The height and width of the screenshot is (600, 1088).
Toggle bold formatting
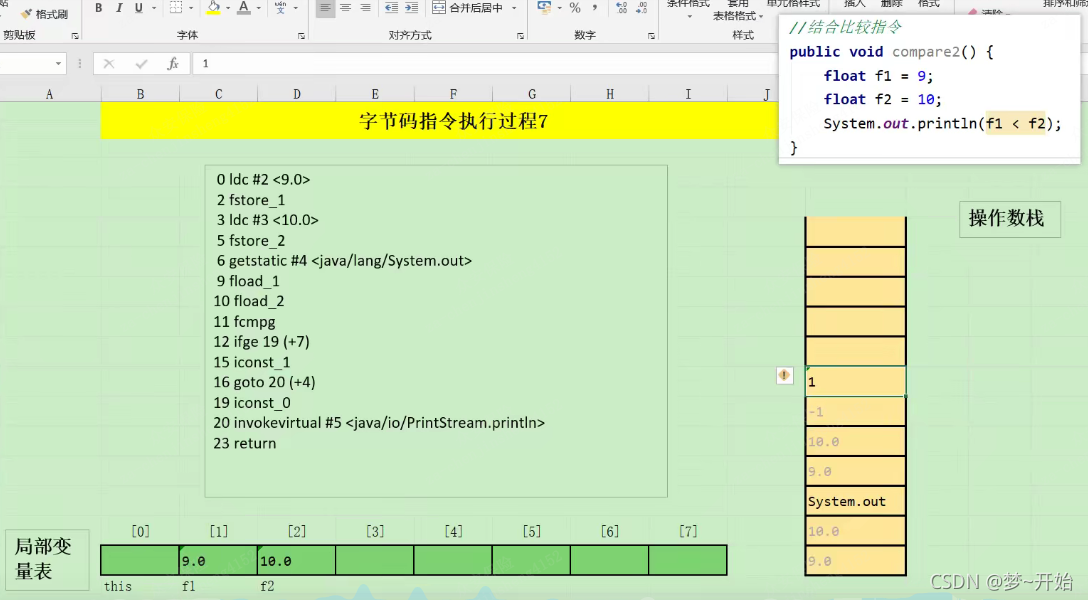click(99, 8)
